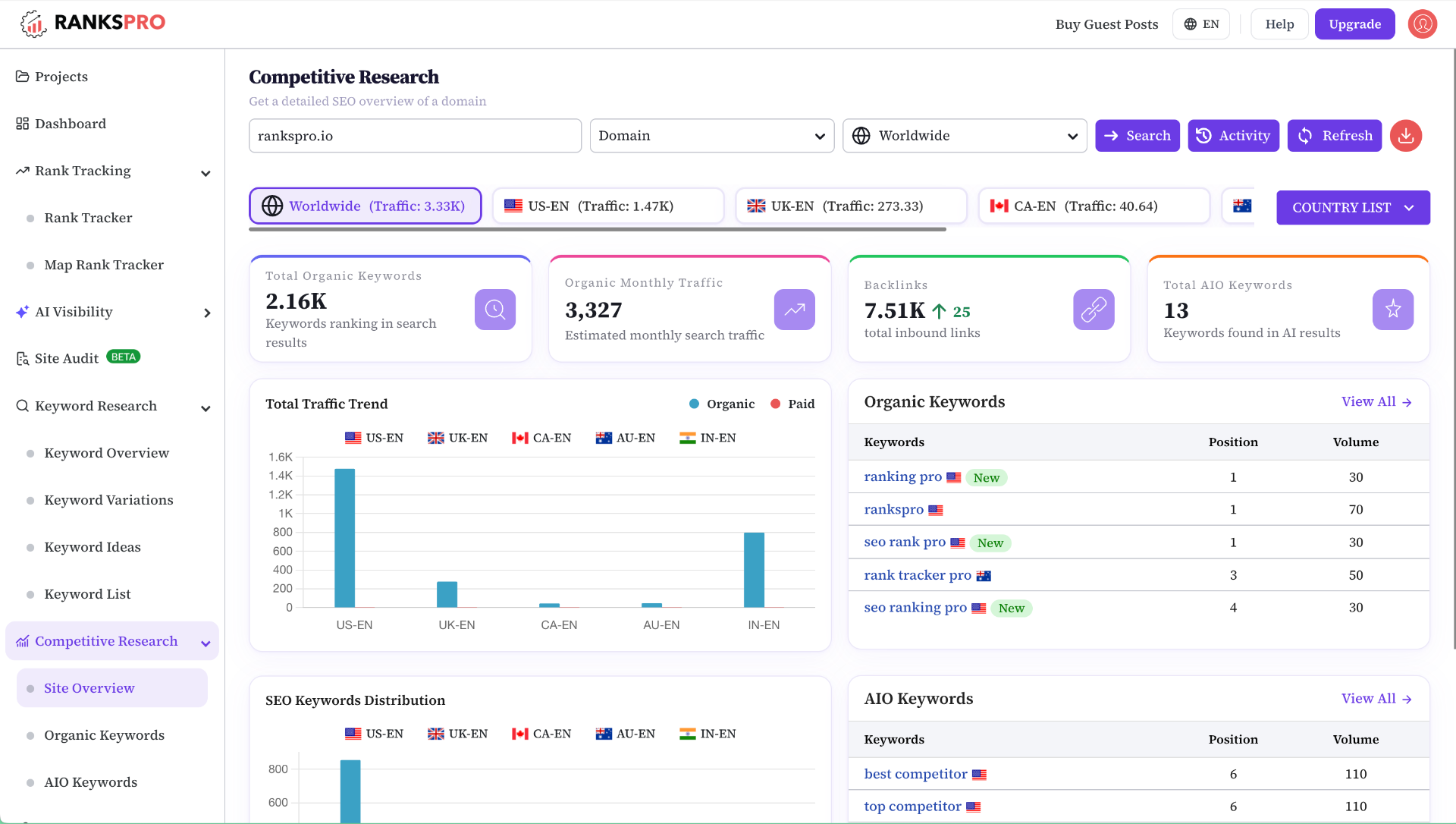Click the RanksPro logo
Viewport: 1456px width, 824px height.
[x=93, y=24]
